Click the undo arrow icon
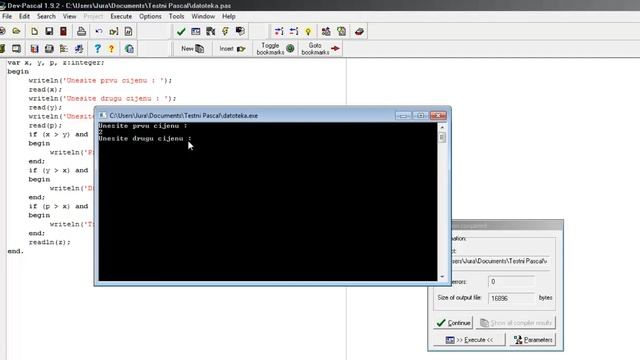 [x=99, y=31]
